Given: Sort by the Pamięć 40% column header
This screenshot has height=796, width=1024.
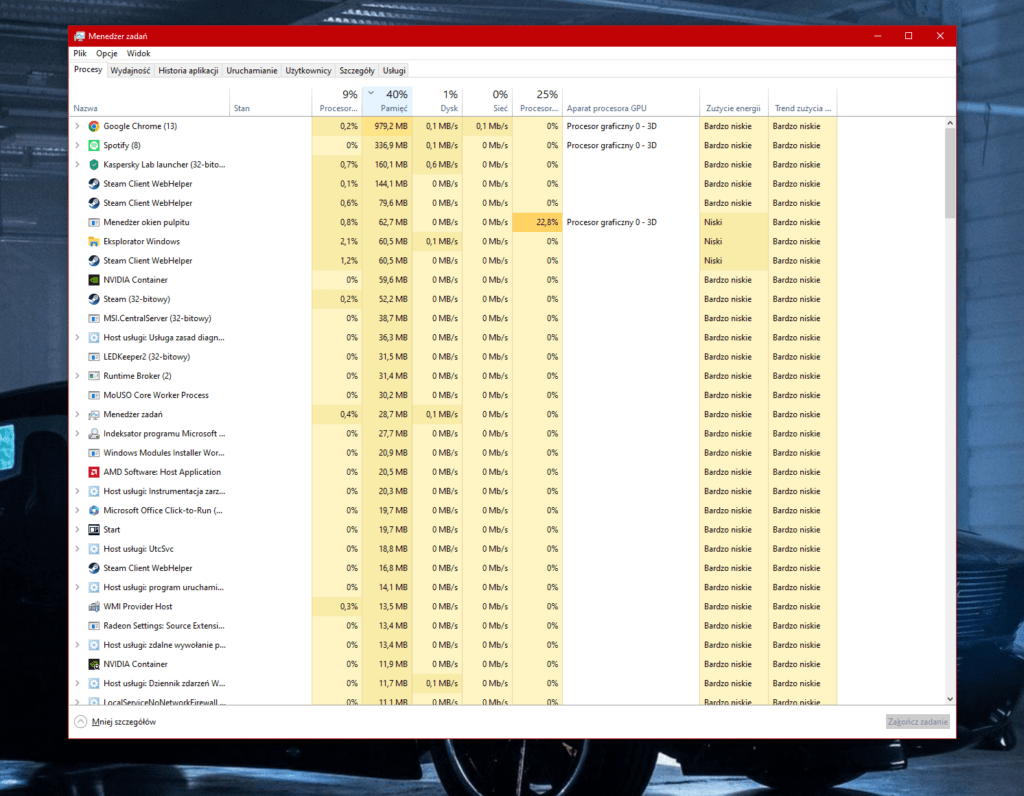Looking at the screenshot, I should (x=387, y=102).
